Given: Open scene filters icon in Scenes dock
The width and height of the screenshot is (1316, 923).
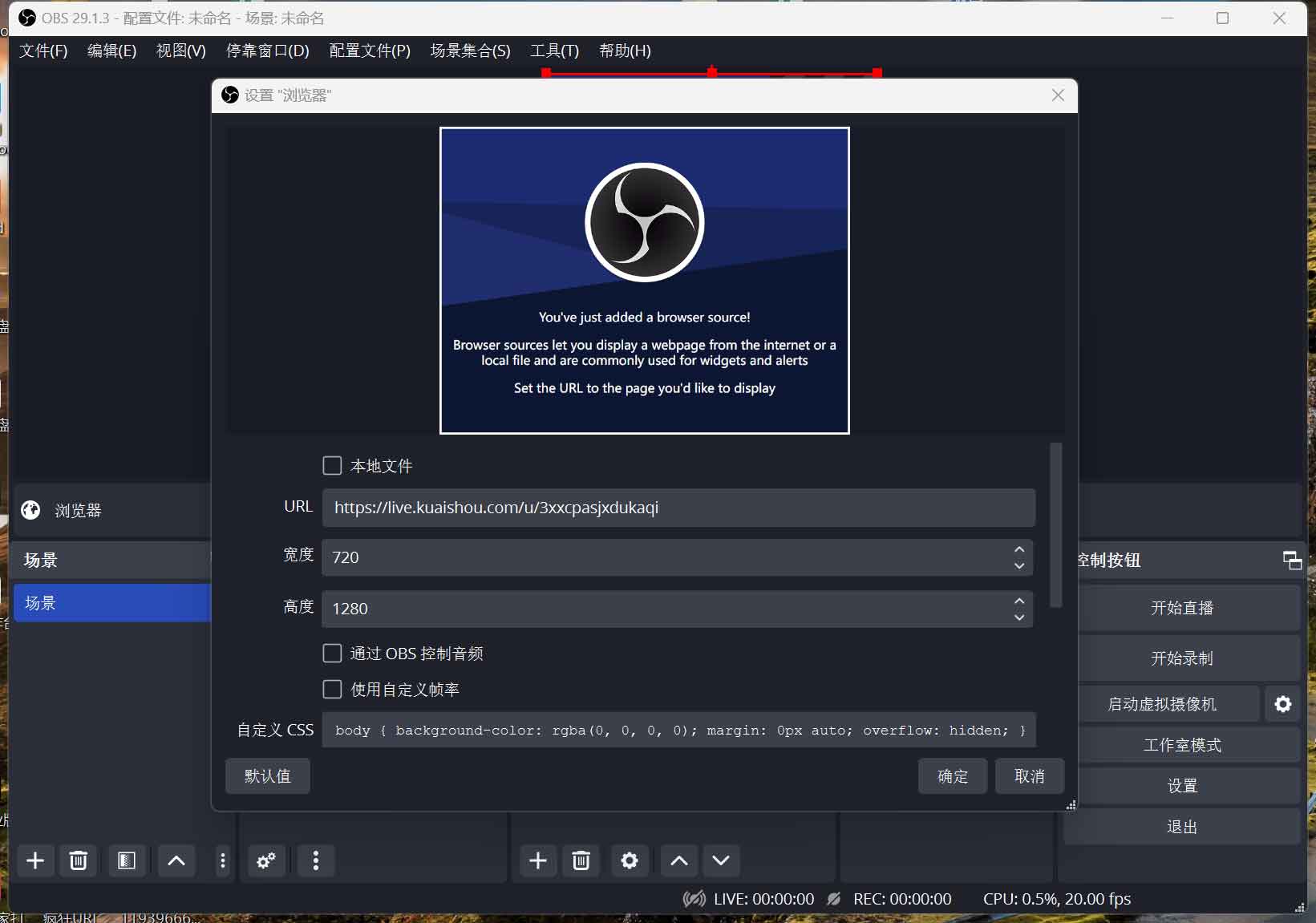Looking at the screenshot, I should pos(126,860).
